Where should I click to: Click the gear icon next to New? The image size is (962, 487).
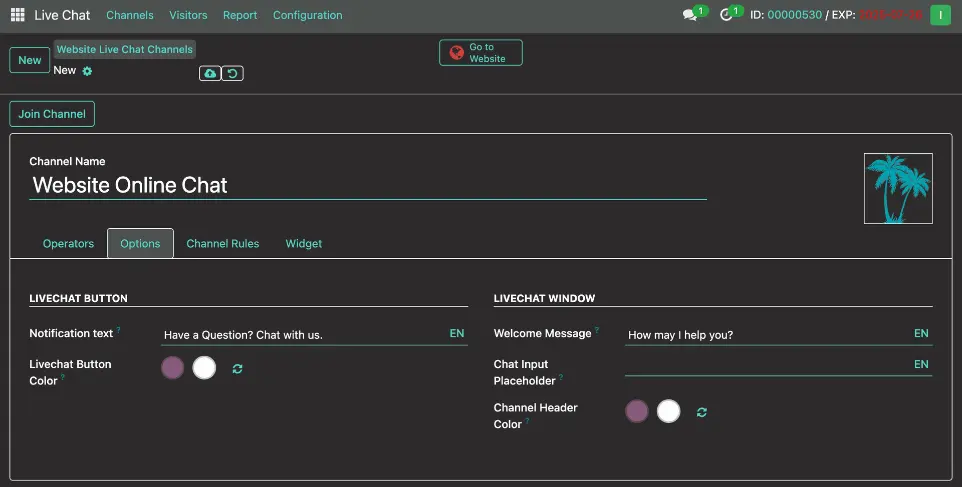click(87, 71)
